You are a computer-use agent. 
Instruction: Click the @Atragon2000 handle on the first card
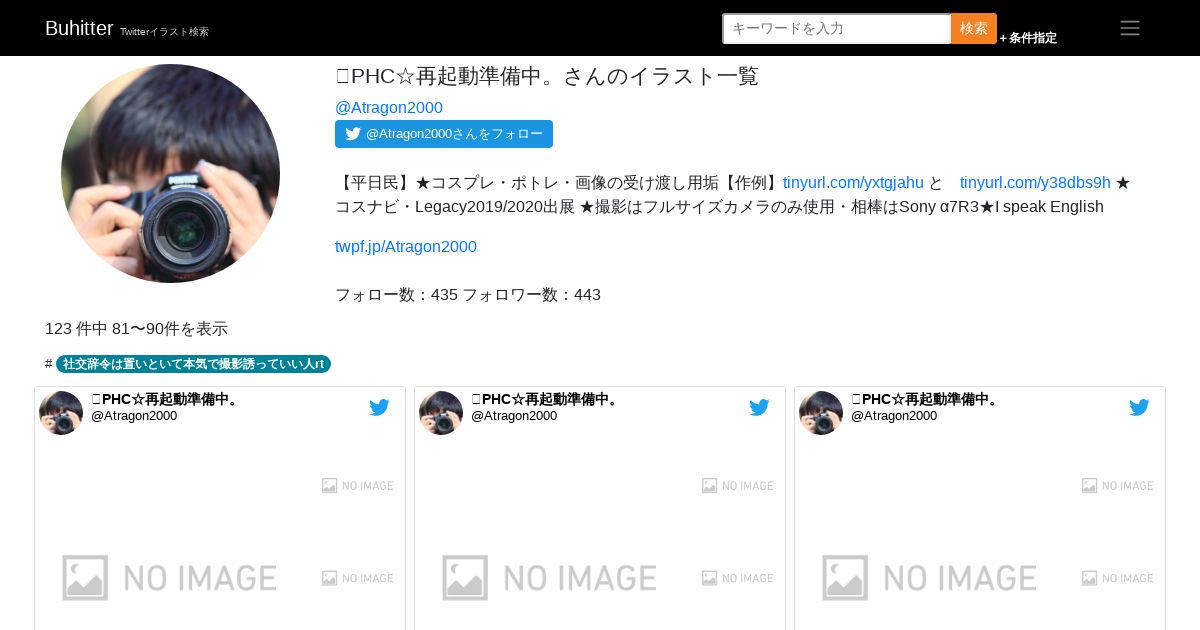point(134,416)
